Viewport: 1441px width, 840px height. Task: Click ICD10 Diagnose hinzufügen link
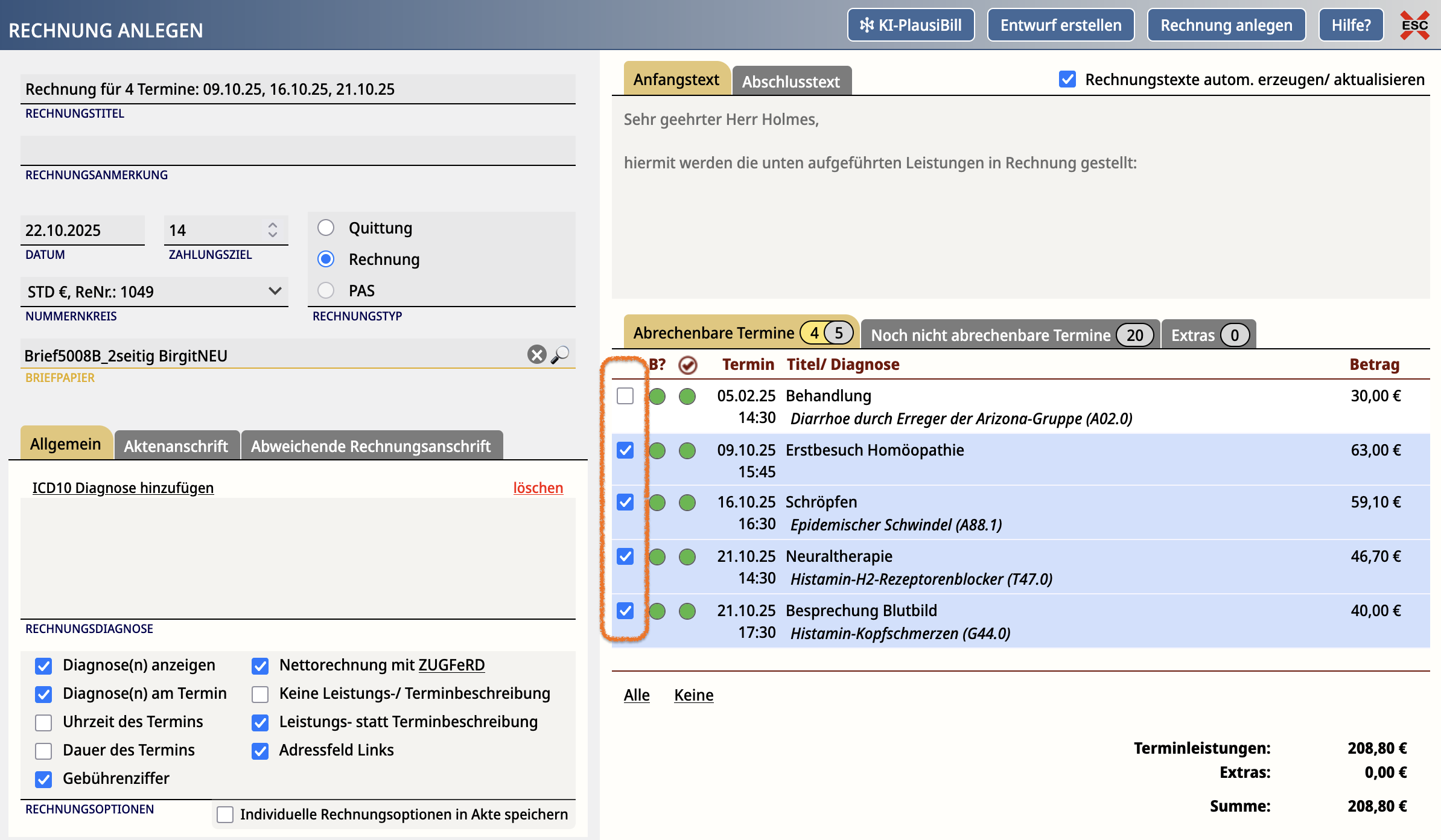point(123,488)
